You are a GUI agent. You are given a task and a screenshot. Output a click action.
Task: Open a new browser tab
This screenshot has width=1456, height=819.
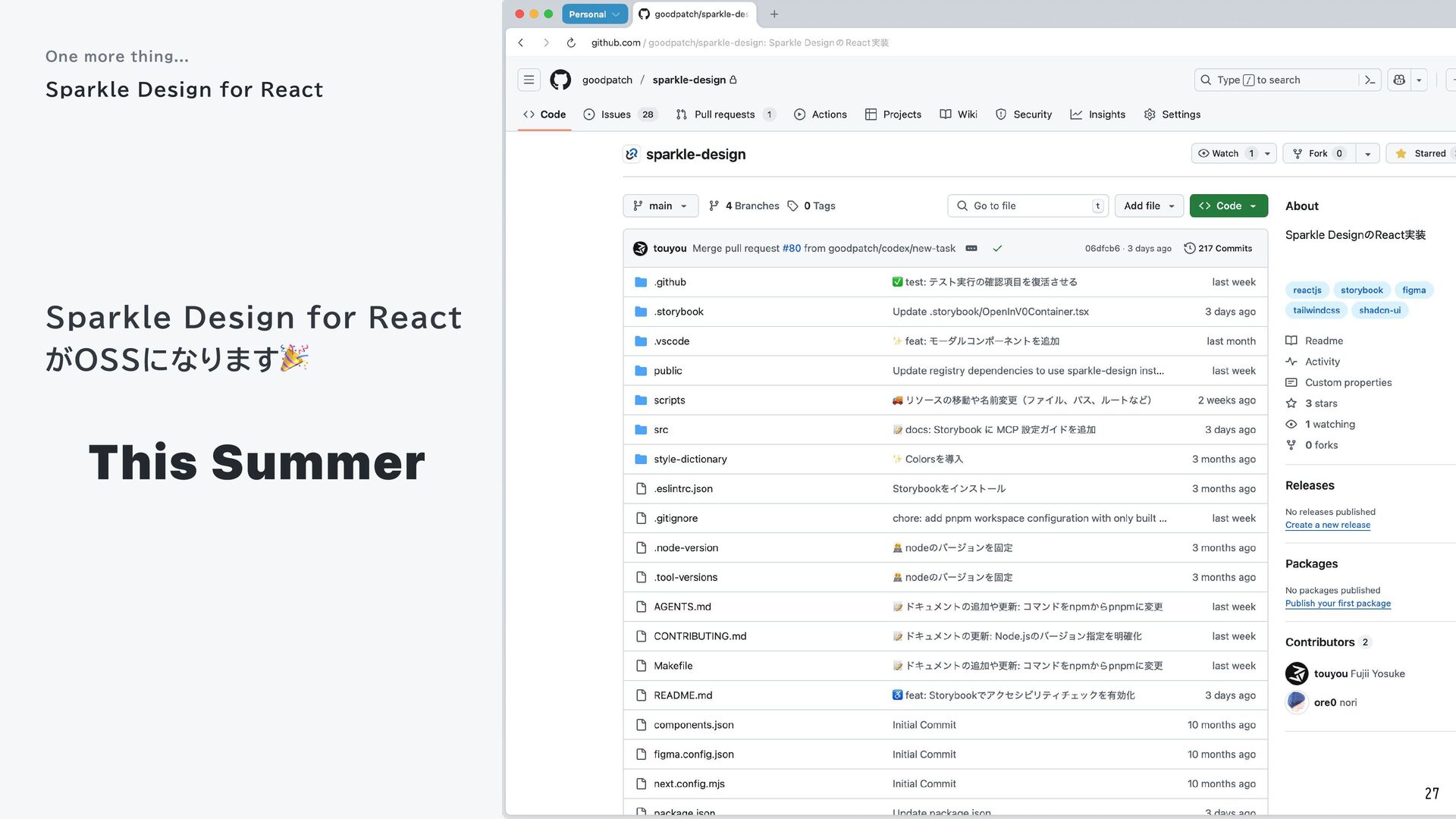coord(774,14)
